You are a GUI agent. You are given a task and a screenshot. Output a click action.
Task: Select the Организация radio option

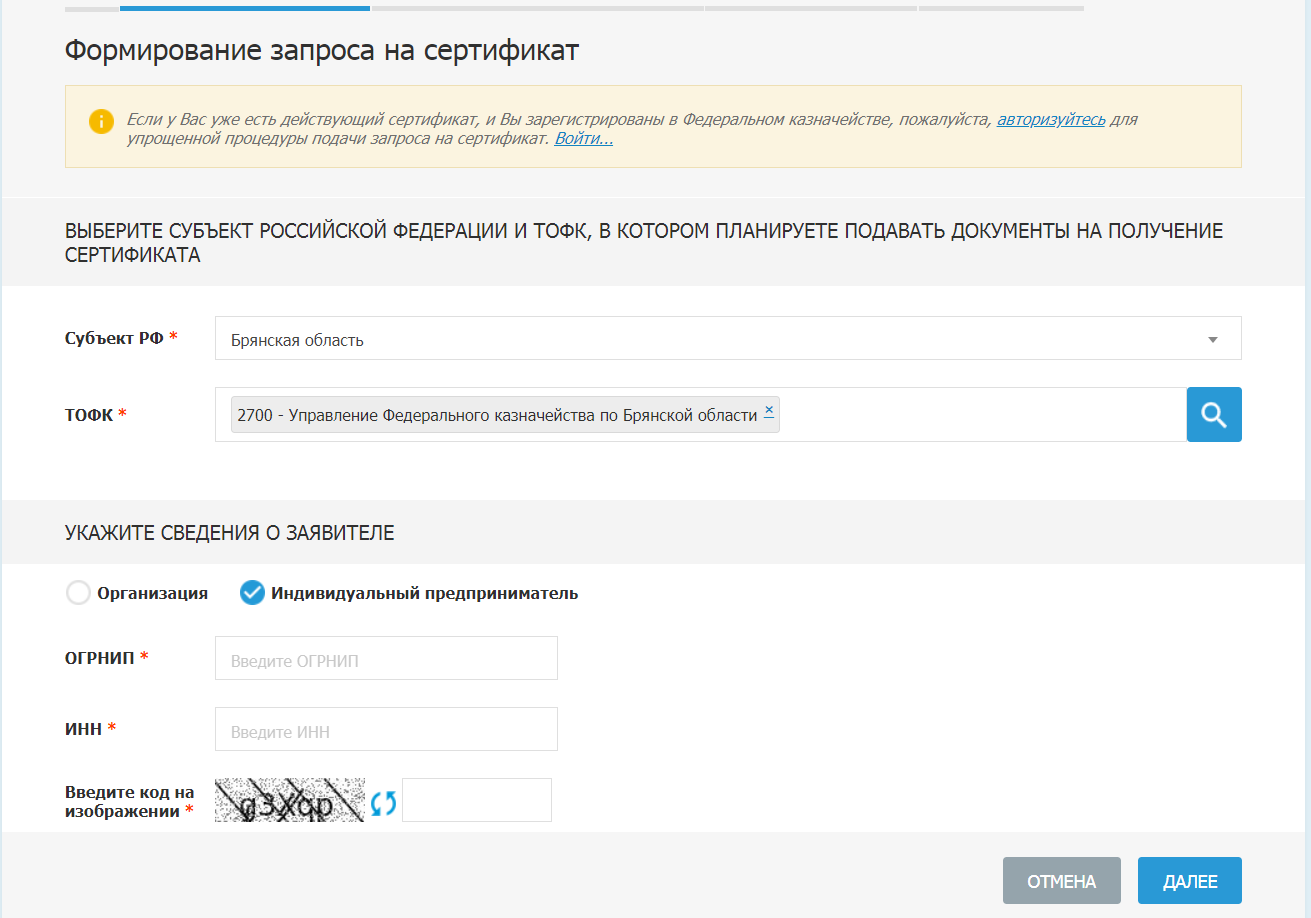[x=78, y=593]
